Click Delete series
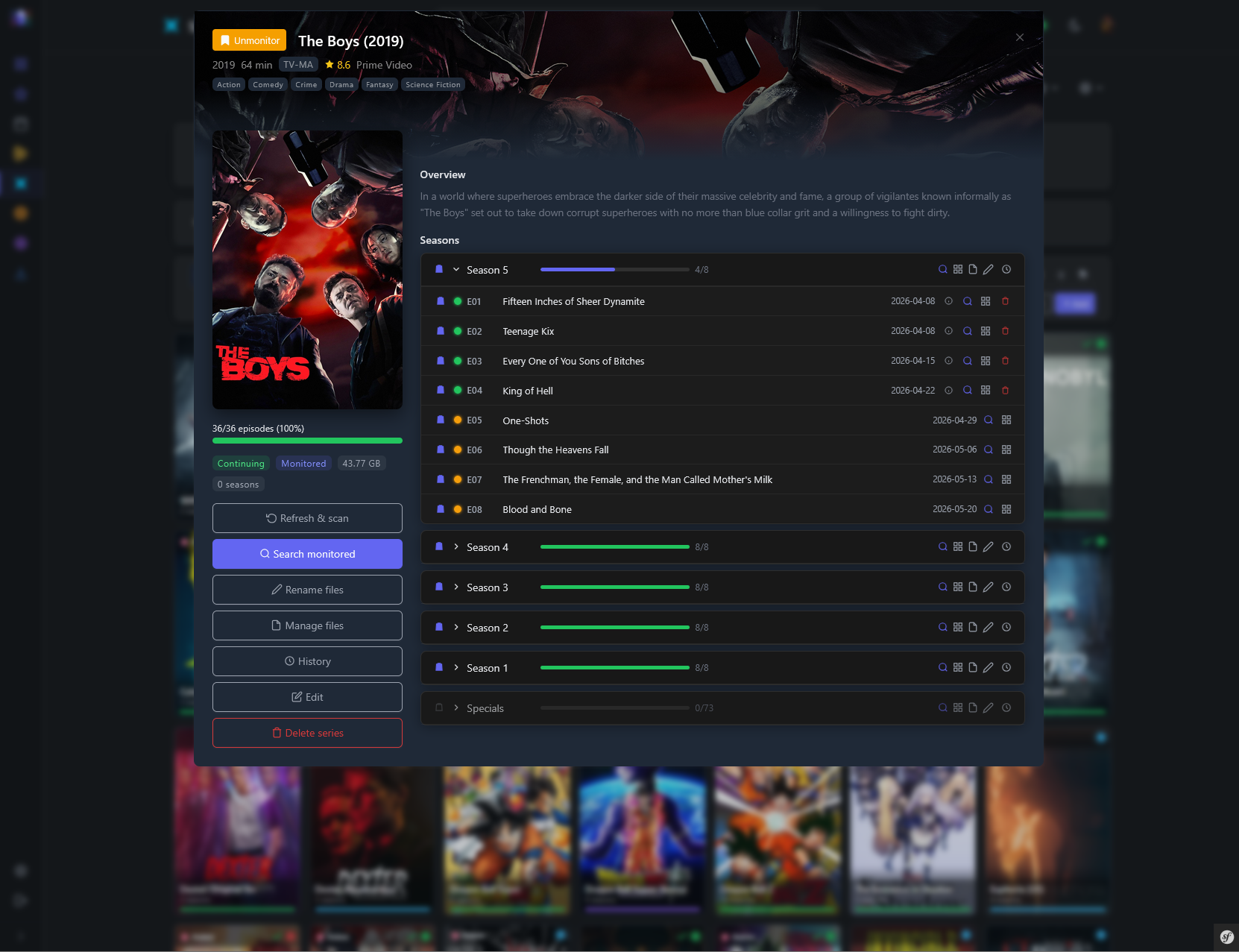Viewport: 1239px width, 952px height. click(x=307, y=733)
